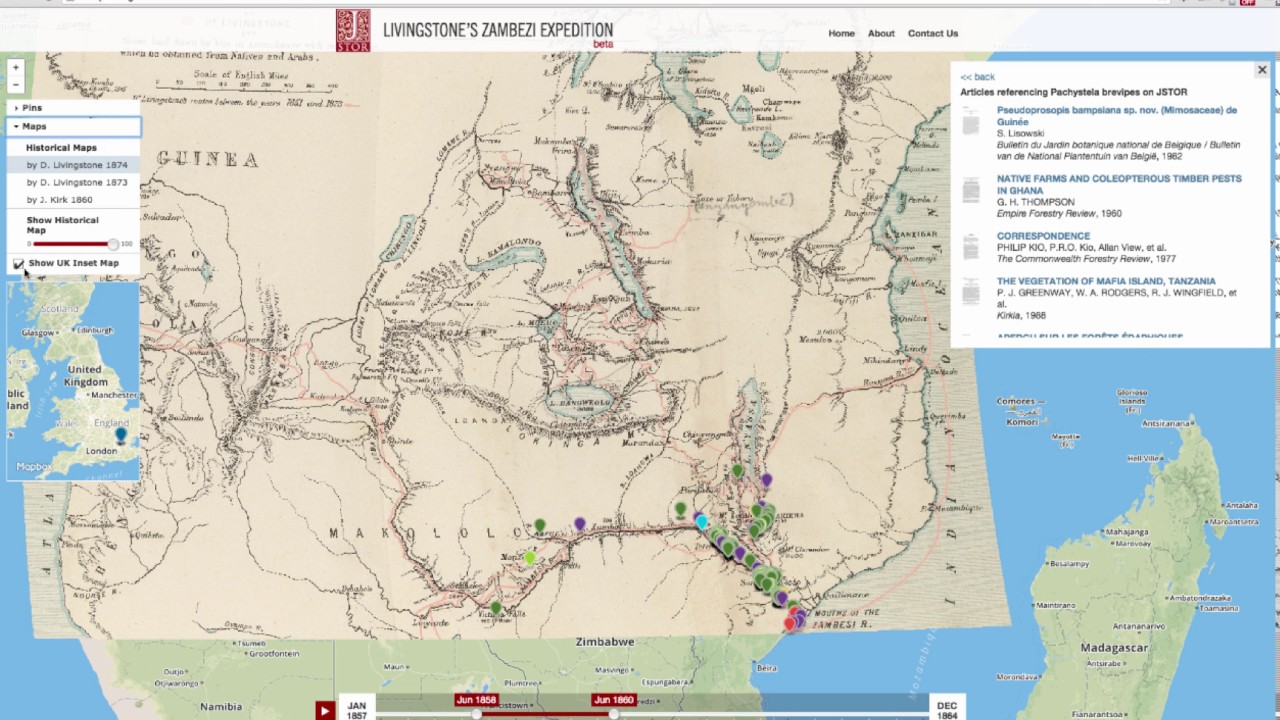Click the Jun 1860 timeline handle
The height and width of the screenshot is (720, 1280).
(613, 714)
